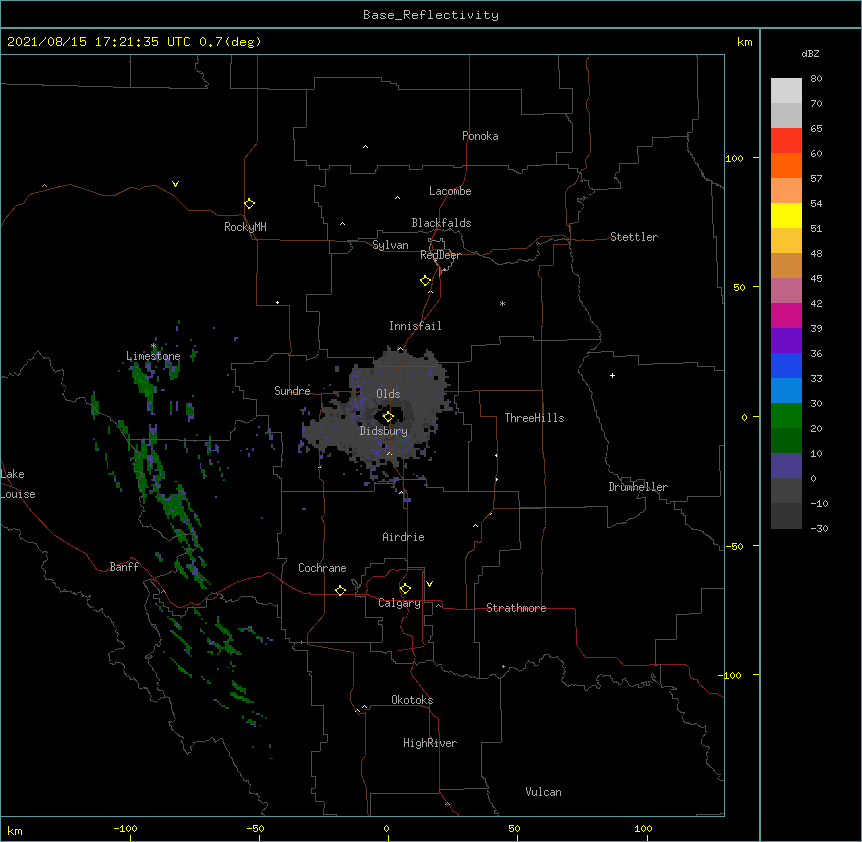Click the Limestone label
The image size is (862, 842).
(153, 356)
